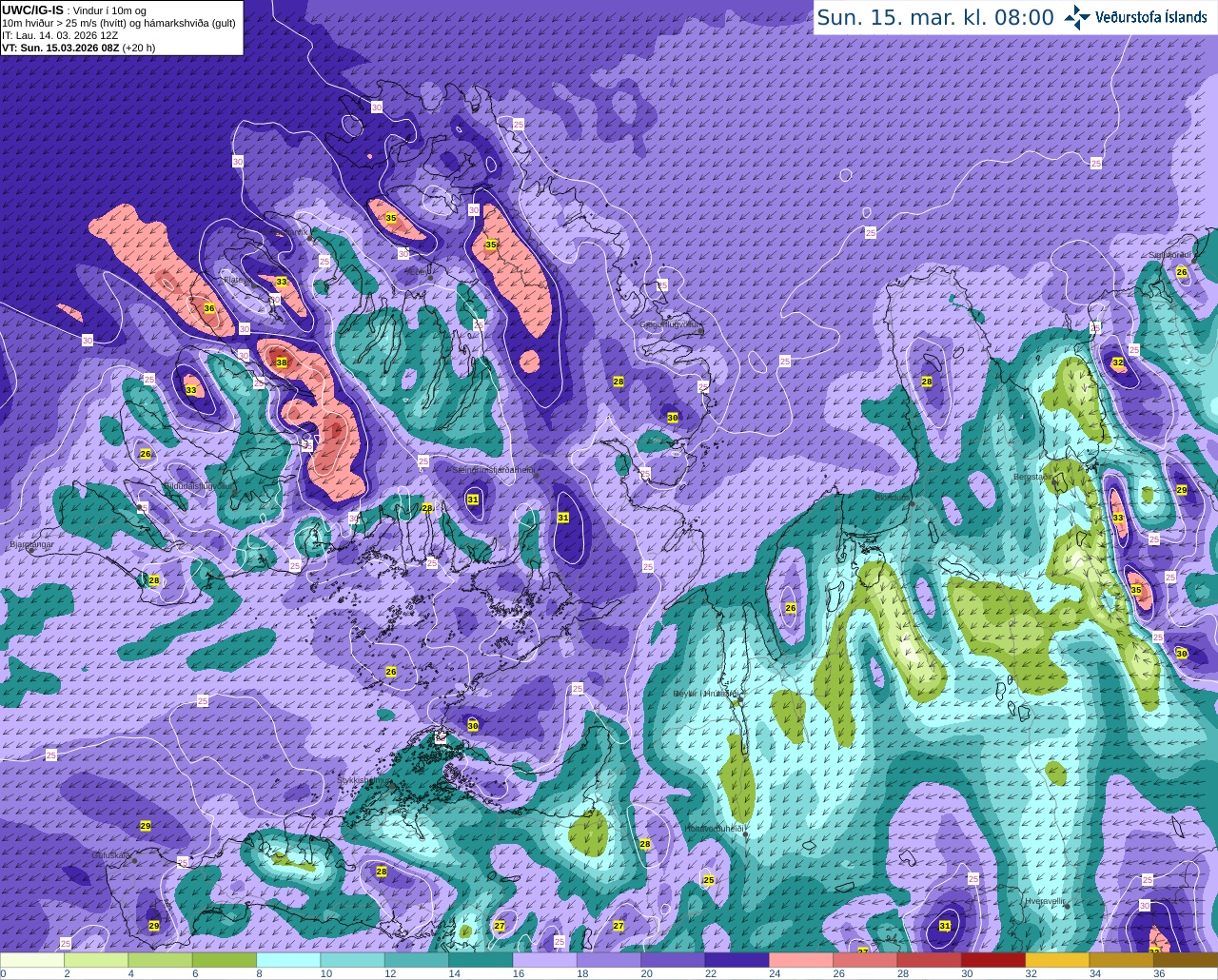Pick the lavender 16–18 legend swatch
The width and height of the screenshot is (1218, 980).
544,960
